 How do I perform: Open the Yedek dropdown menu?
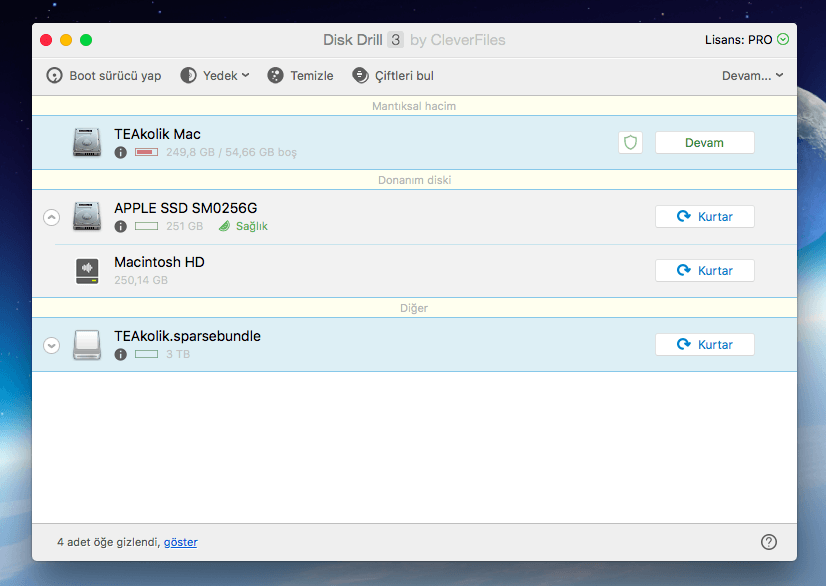pyautogui.click(x=226, y=75)
